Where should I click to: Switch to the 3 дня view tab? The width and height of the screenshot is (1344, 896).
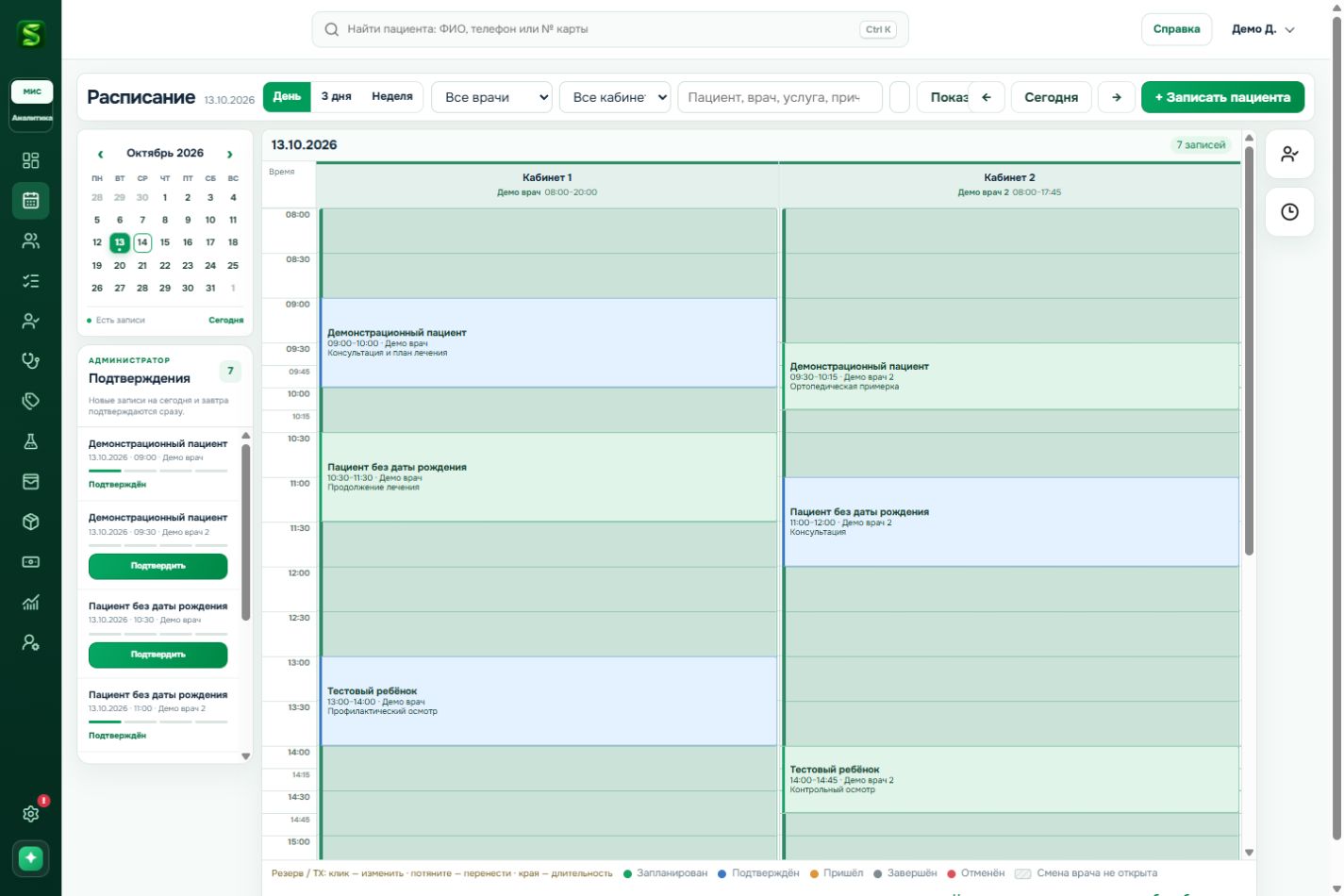tap(336, 96)
